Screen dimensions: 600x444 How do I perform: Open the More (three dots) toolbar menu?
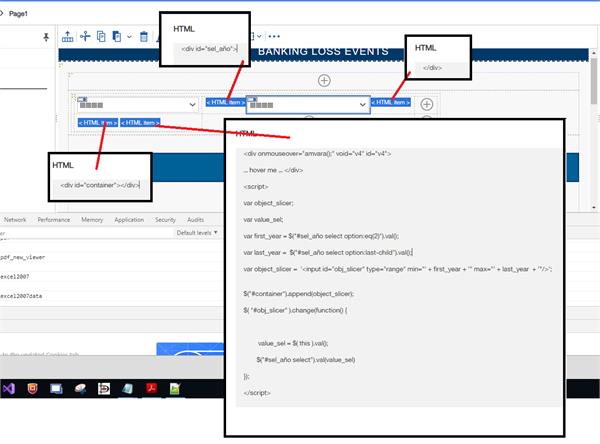point(274,36)
